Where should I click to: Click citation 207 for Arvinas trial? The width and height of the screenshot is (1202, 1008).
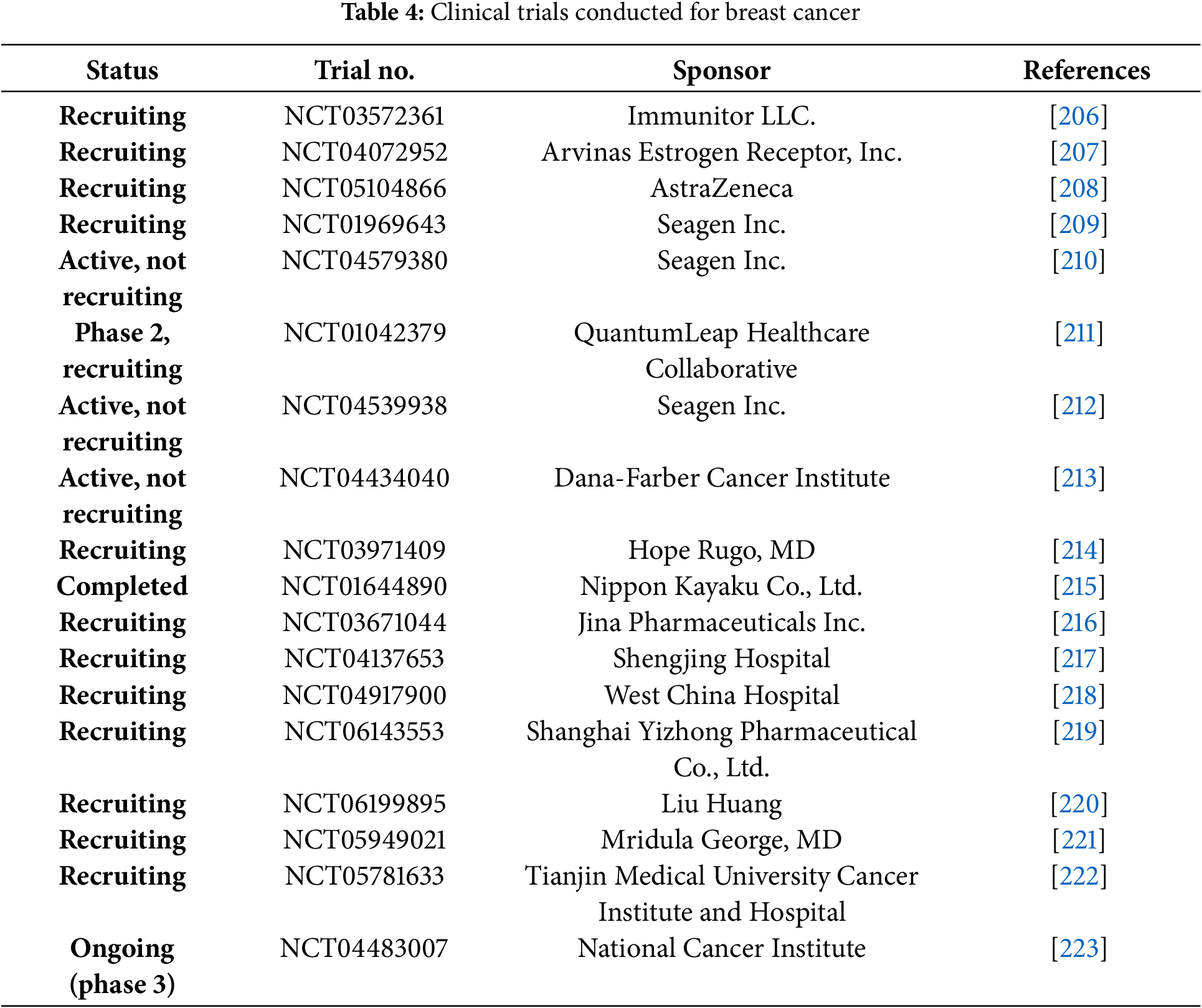pos(1079,153)
